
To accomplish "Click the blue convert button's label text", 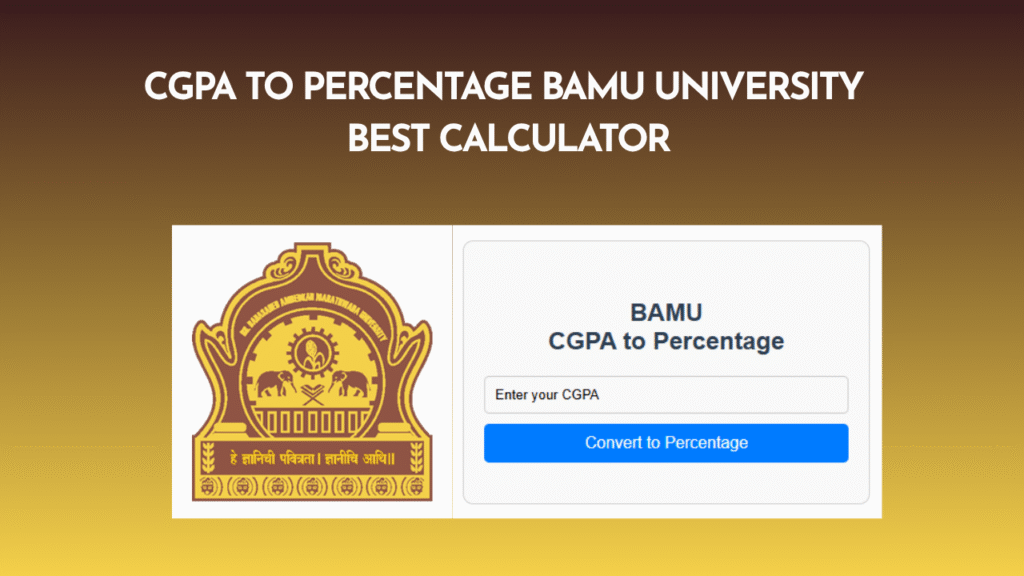I will click(666, 442).
